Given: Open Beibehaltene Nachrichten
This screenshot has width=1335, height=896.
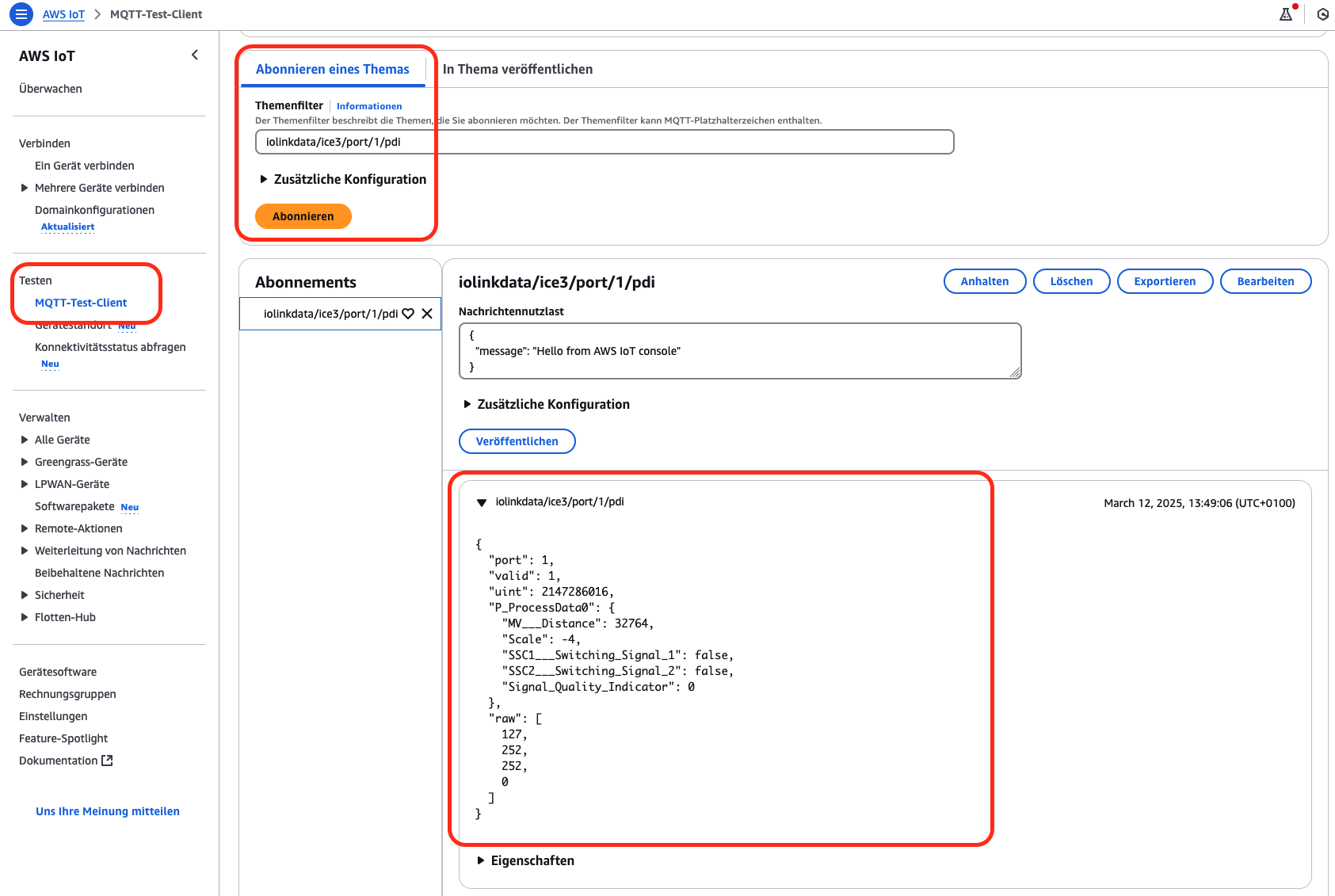Looking at the screenshot, I should (100, 573).
